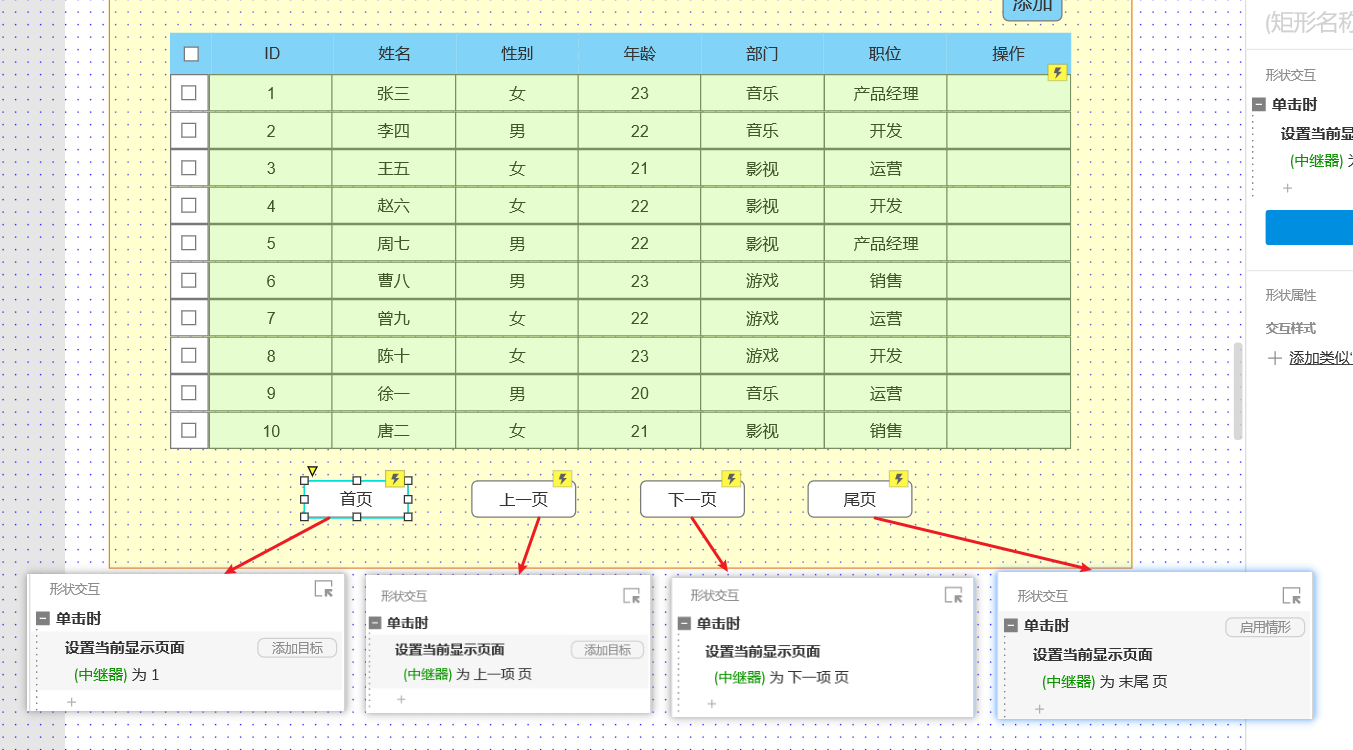The height and width of the screenshot is (750, 1353).
Task: Click the plus under (中继器) in the right panel
Action: point(1287,188)
